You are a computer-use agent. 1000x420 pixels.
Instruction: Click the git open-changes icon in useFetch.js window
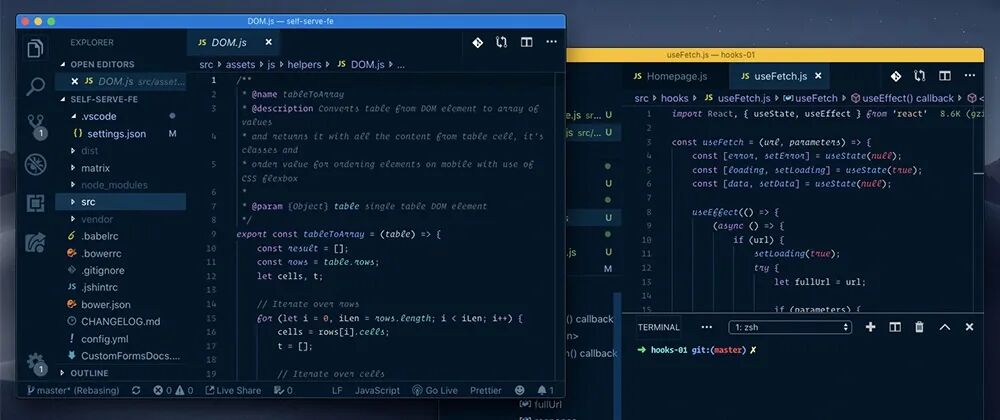click(896, 76)
